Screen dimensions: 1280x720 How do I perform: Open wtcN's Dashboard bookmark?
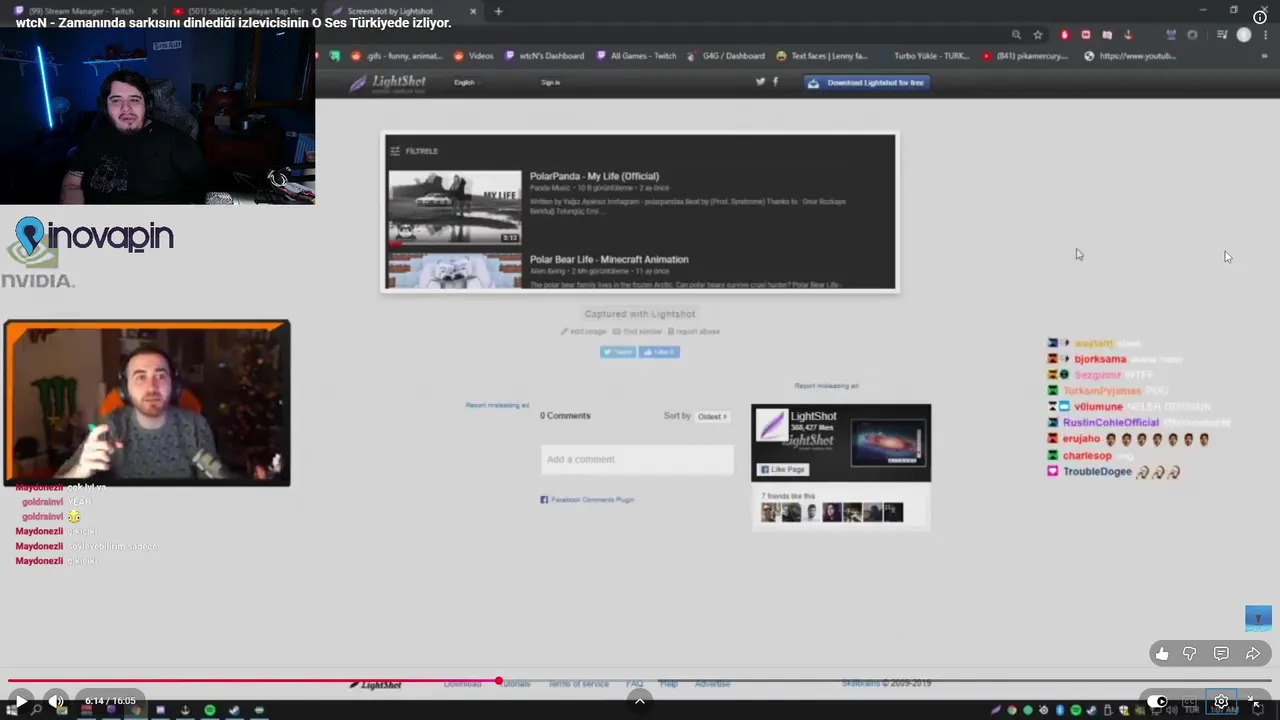click(x=545, y=56)
